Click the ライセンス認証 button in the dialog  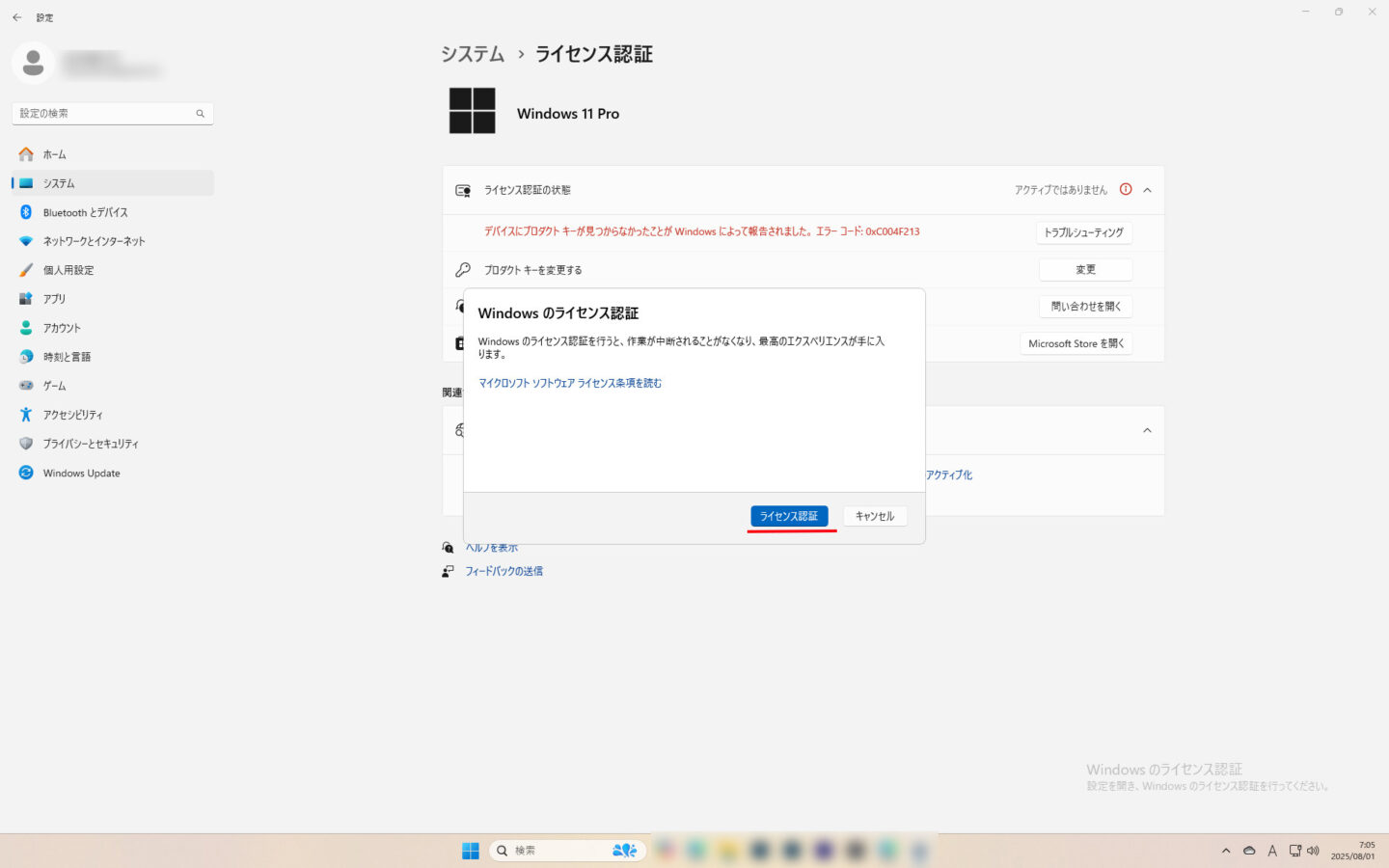pyautogui.click(x=789, y=516)
